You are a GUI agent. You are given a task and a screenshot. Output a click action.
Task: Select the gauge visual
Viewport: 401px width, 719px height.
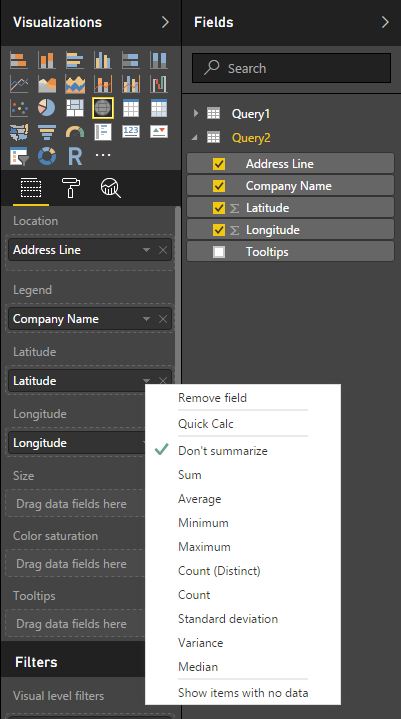click(x=75, y=132)
